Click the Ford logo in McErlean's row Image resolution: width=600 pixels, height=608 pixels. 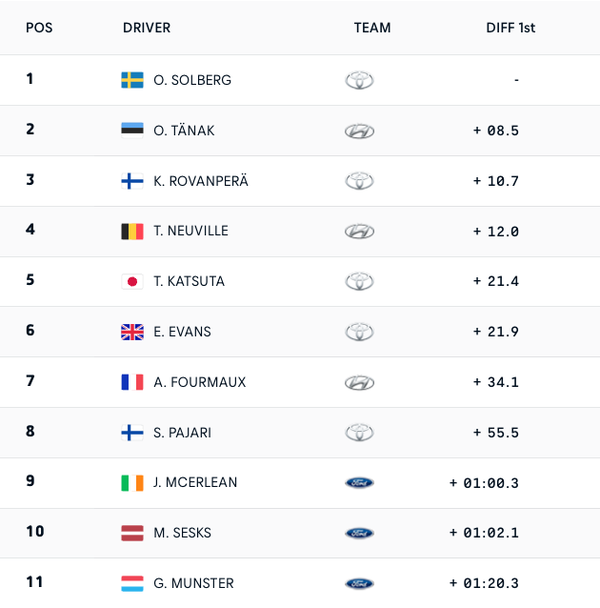[359, 483]
